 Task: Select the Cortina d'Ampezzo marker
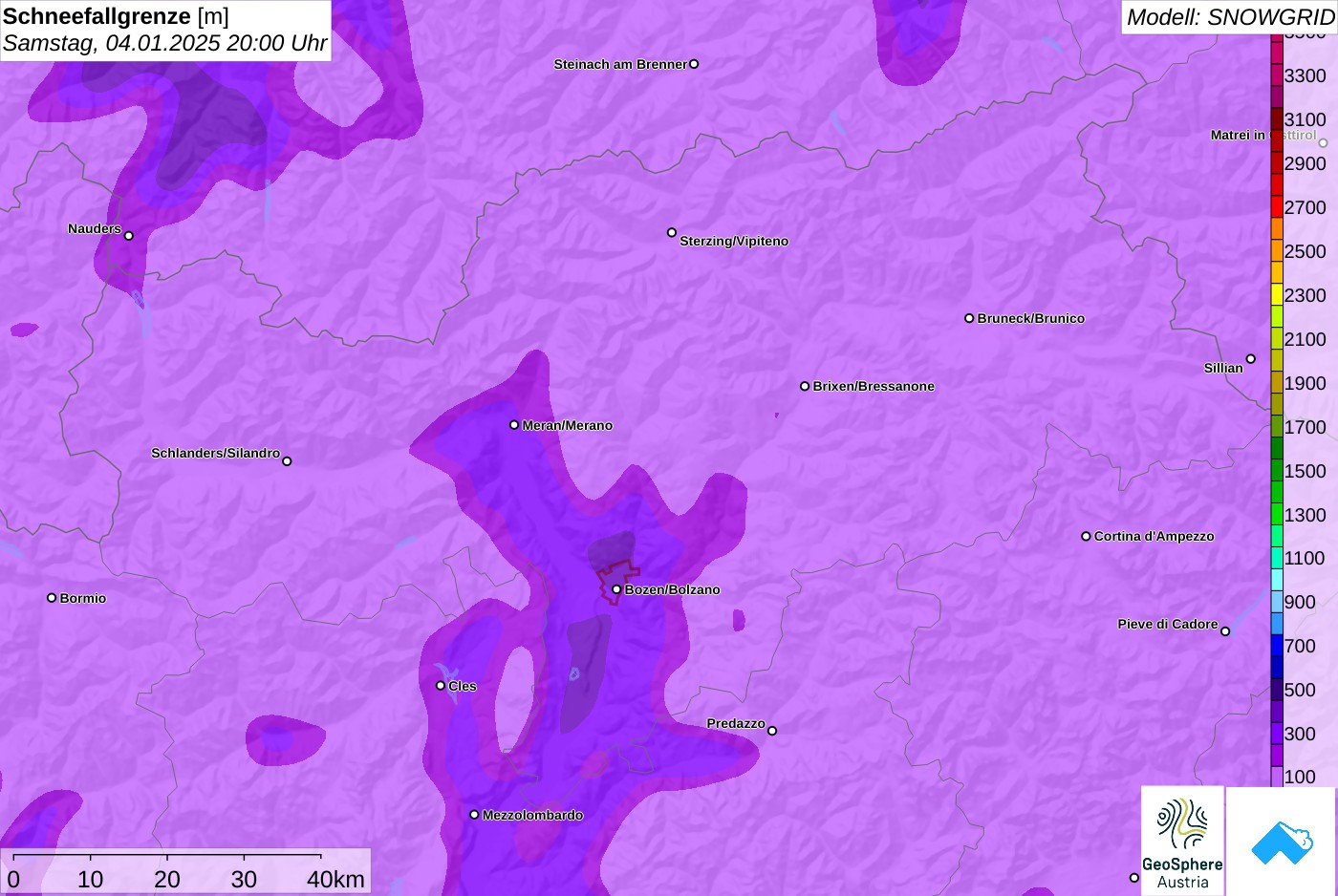pyautogui.click(x=1086, y=537)
